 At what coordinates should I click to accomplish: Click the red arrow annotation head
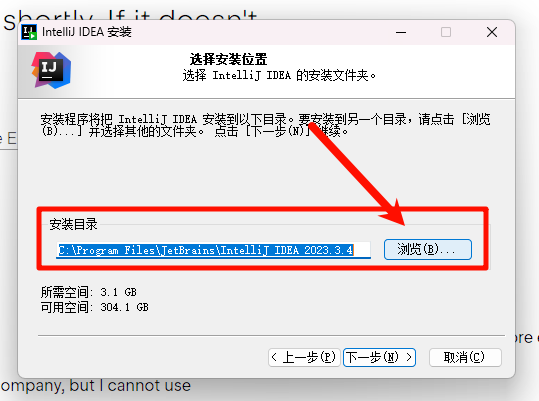(394, 212)
